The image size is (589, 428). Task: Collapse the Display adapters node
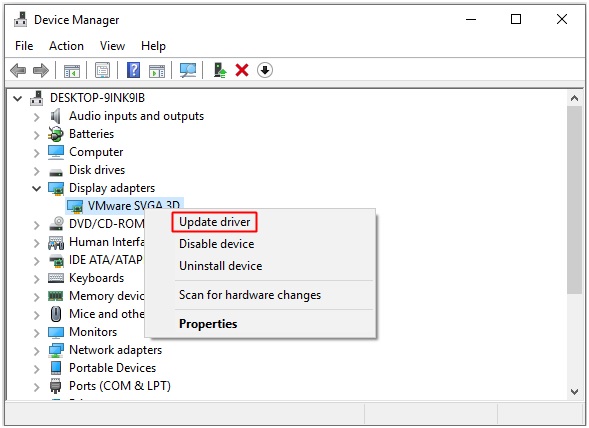coord(36,189)
